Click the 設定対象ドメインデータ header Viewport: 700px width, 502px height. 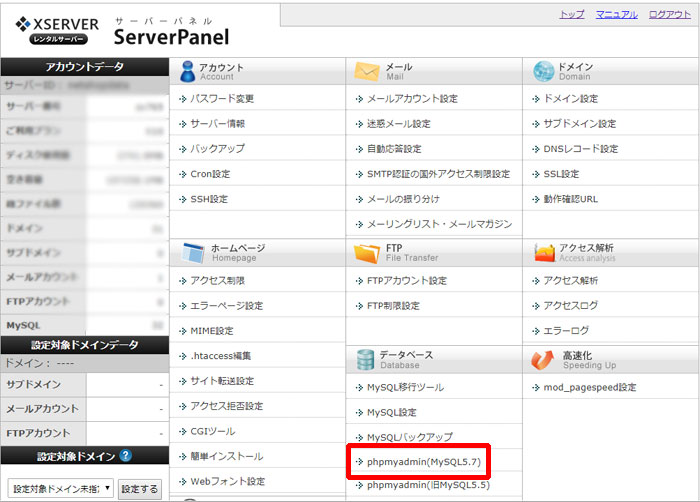[x=84, y=344]
